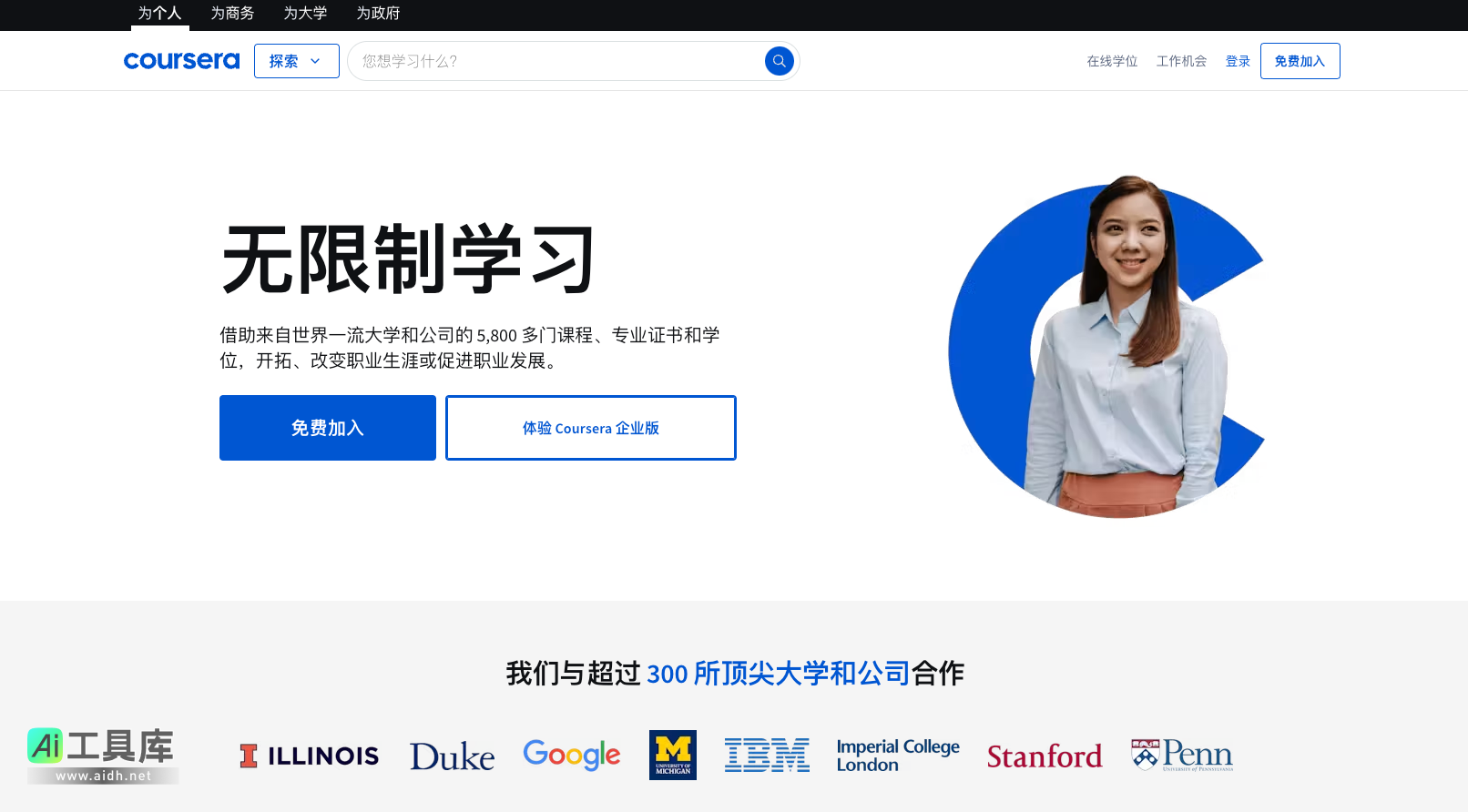
Task: Click the 登录 link
Action: point(1238,61)
